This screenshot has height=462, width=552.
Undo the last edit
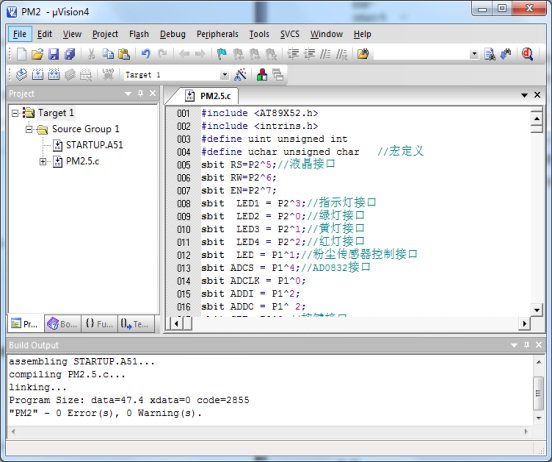[146, 54]
